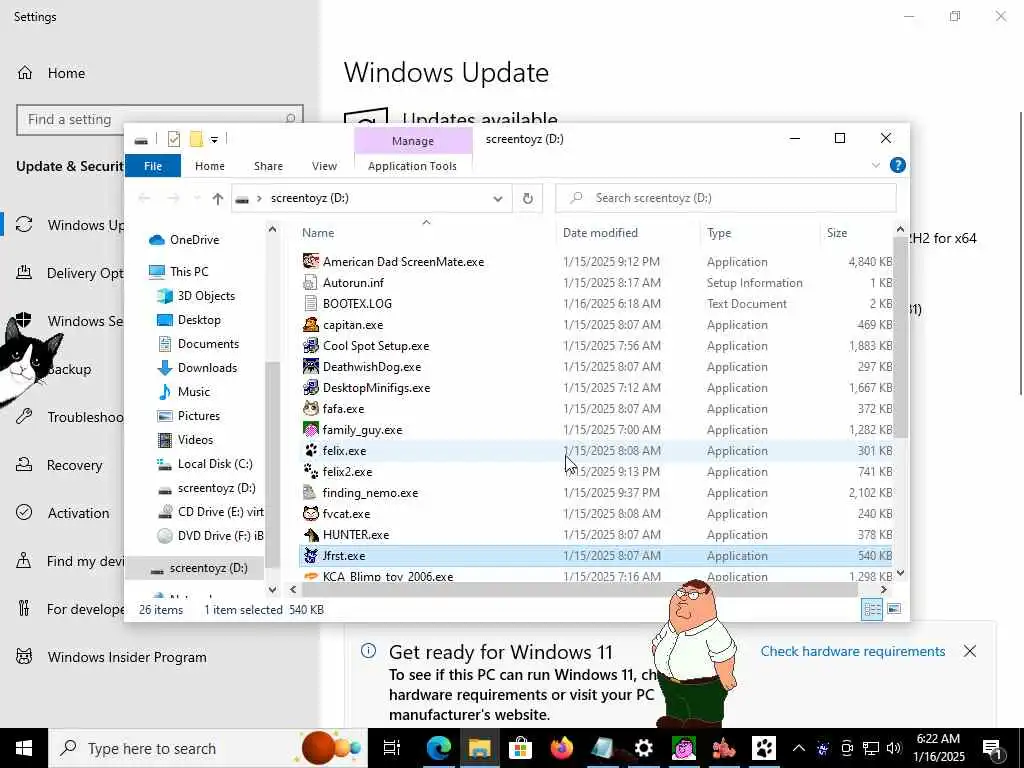Select the fvcat.exe cat icon
This screenshot has width=1024, height=768.
click(x=311, y=513)
